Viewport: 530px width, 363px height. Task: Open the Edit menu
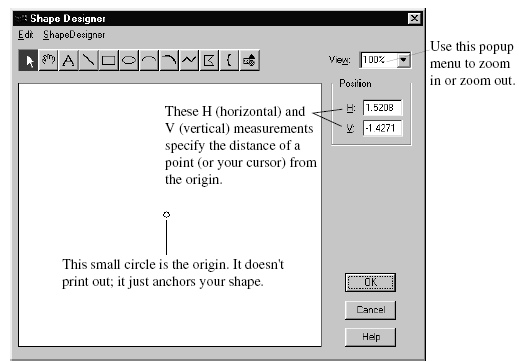(26, 34)
